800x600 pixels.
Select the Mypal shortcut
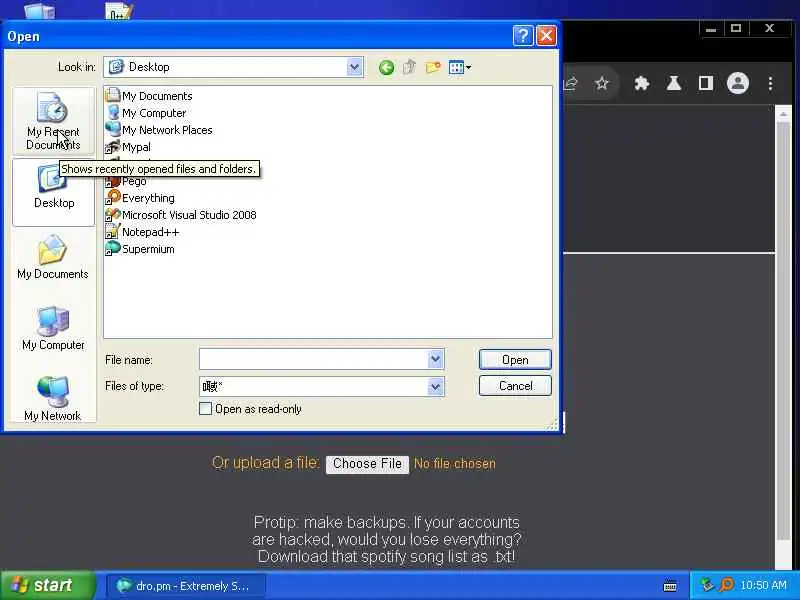tap(128, 147)
